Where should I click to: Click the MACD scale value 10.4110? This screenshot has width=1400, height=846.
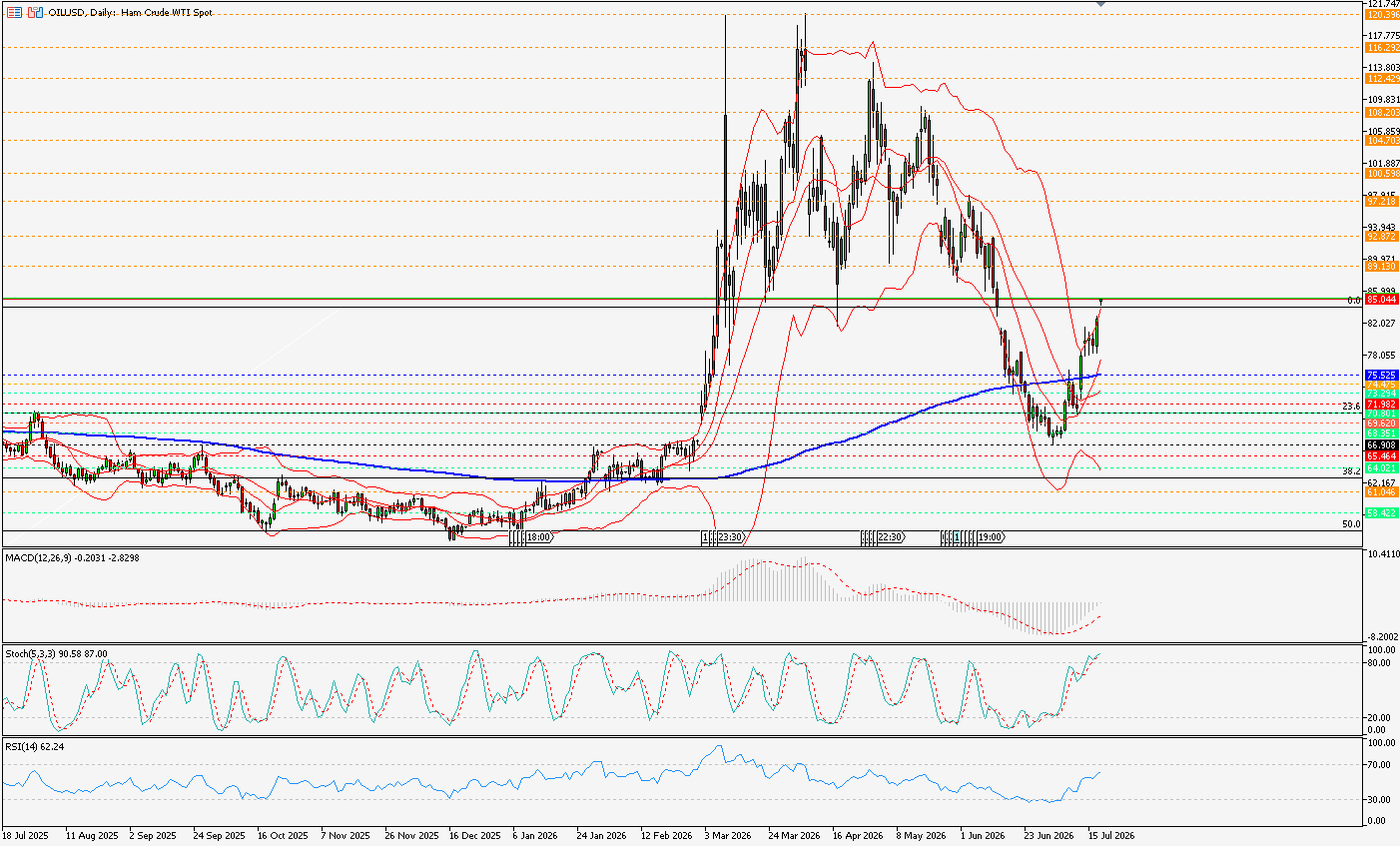click(1383, 553)
